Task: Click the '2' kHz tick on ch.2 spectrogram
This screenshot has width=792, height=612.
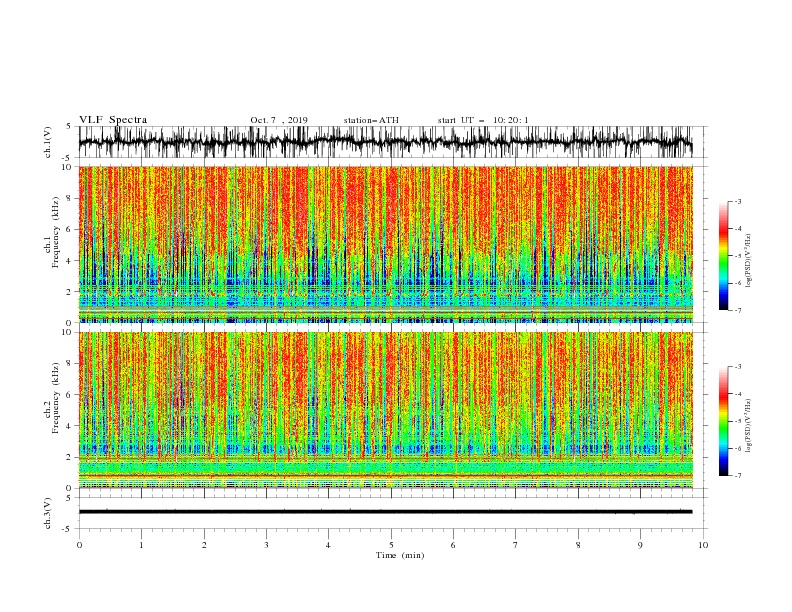Action: 70,457
